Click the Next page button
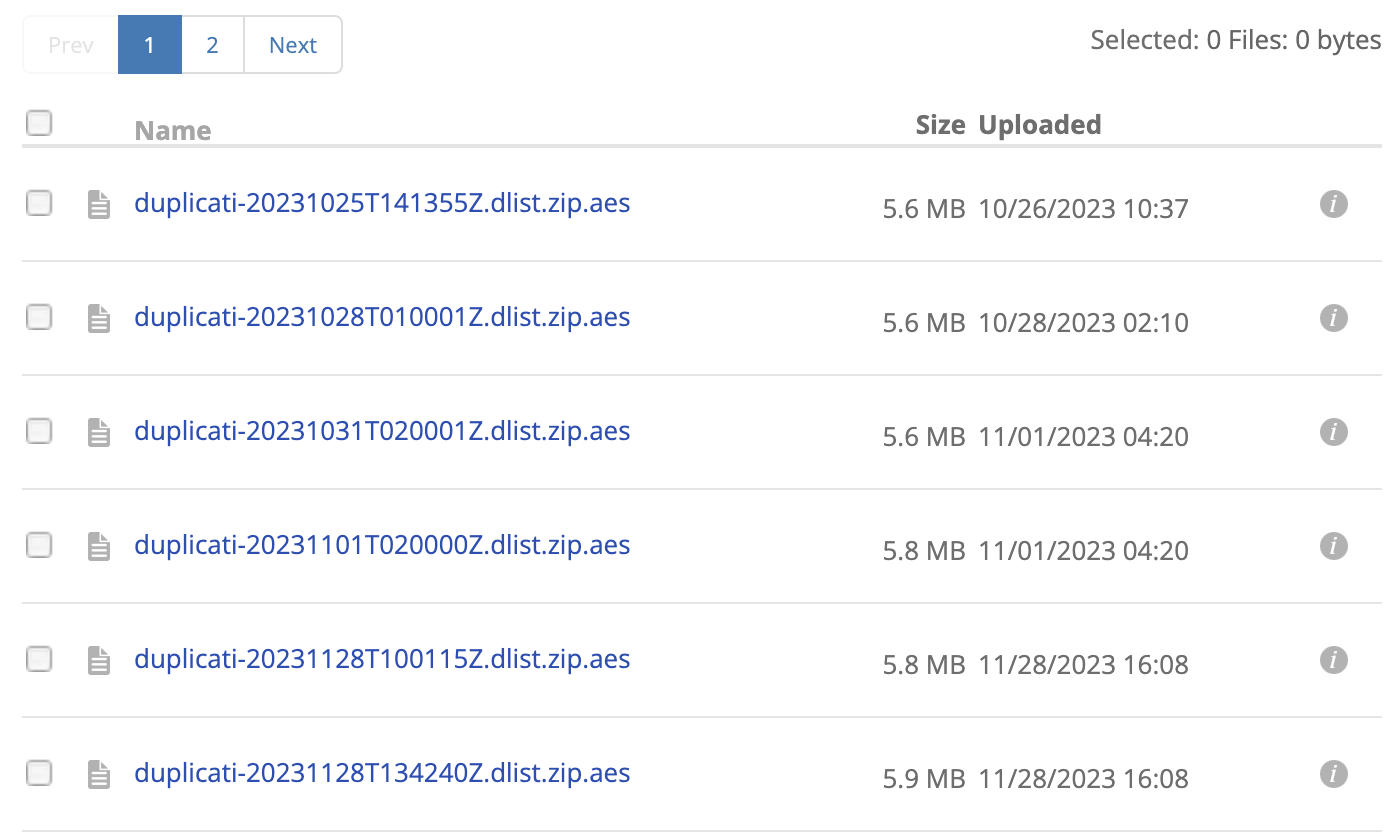The image size is (1392, 836). (x=292, y=45)
